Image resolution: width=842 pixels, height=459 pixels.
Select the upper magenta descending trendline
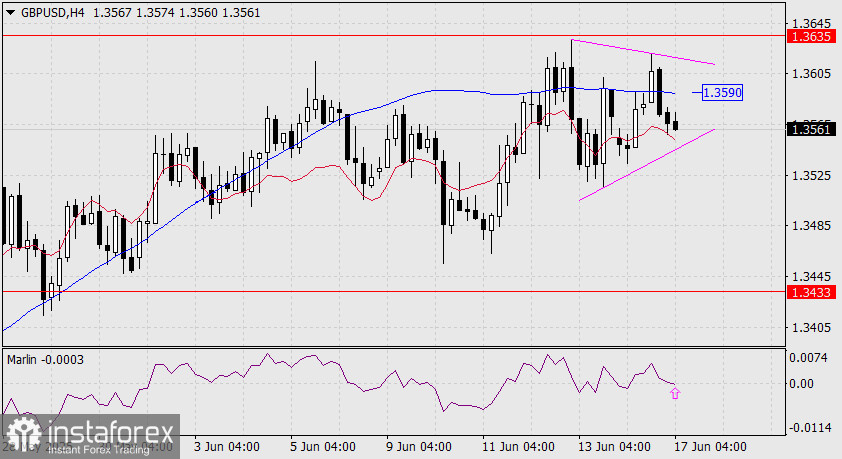click(643, 52)
